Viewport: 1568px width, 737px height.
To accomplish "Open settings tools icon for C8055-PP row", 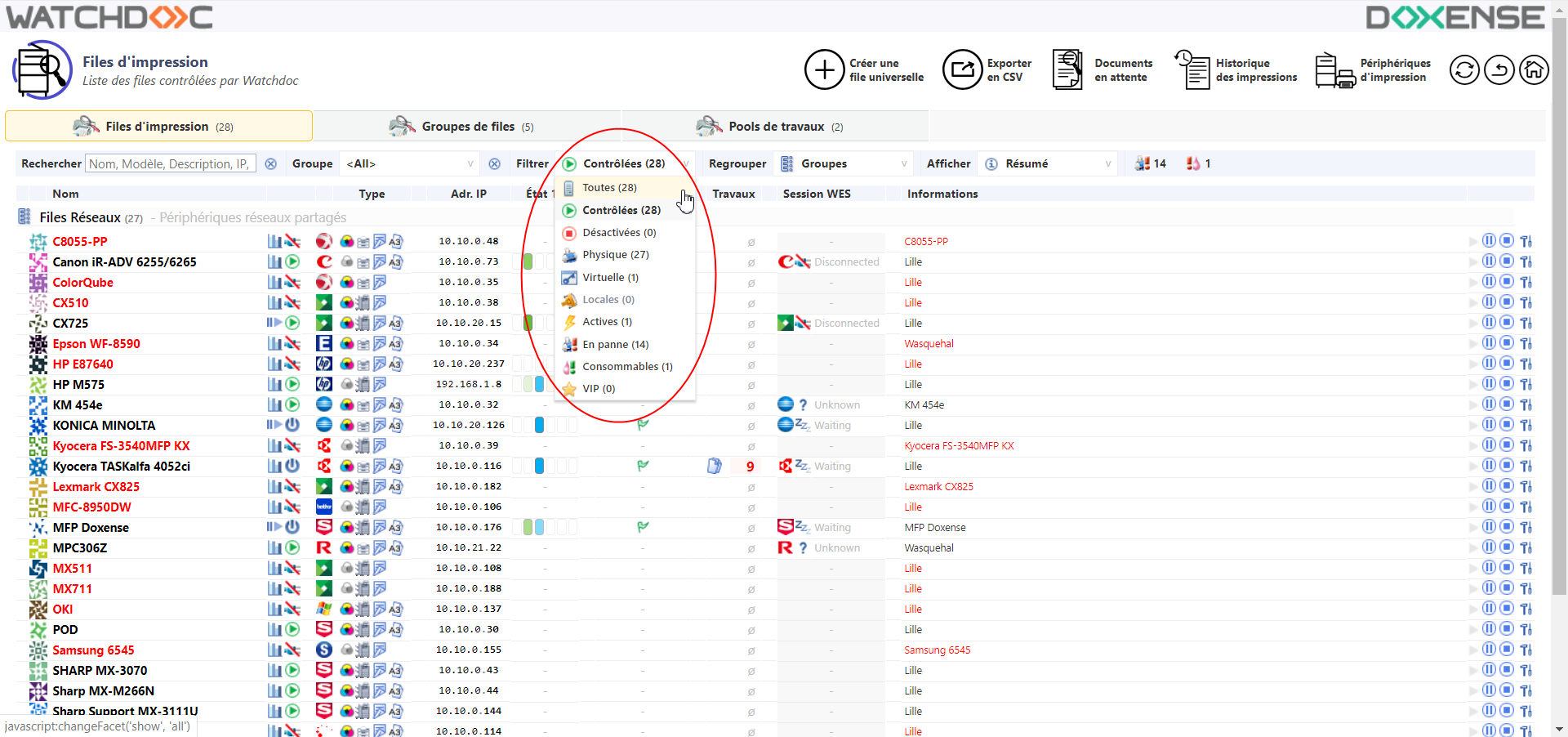I will pyautogui.click(x=1526, y=241).
